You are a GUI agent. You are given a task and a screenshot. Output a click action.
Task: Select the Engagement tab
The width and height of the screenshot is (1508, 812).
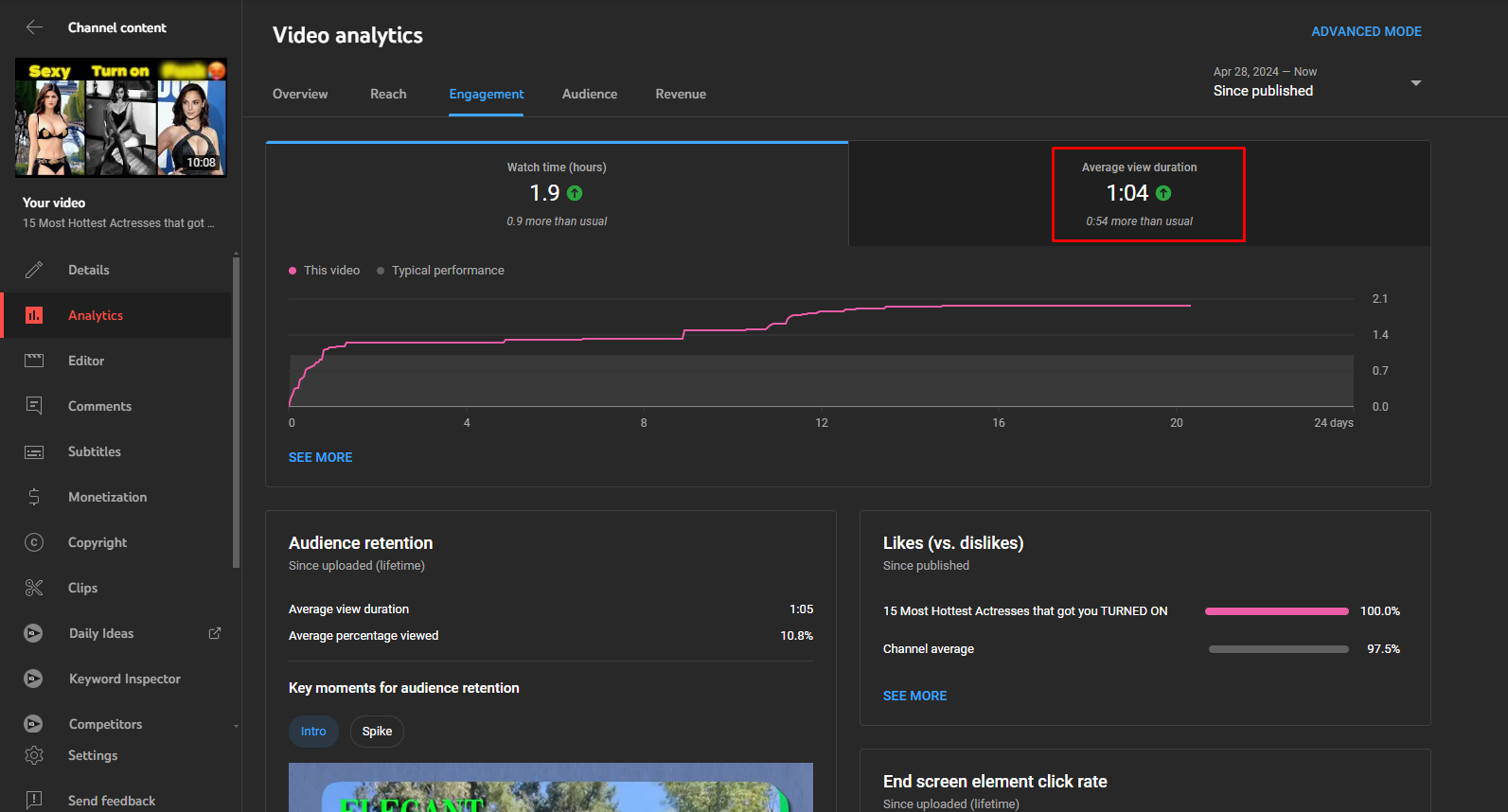487,94
